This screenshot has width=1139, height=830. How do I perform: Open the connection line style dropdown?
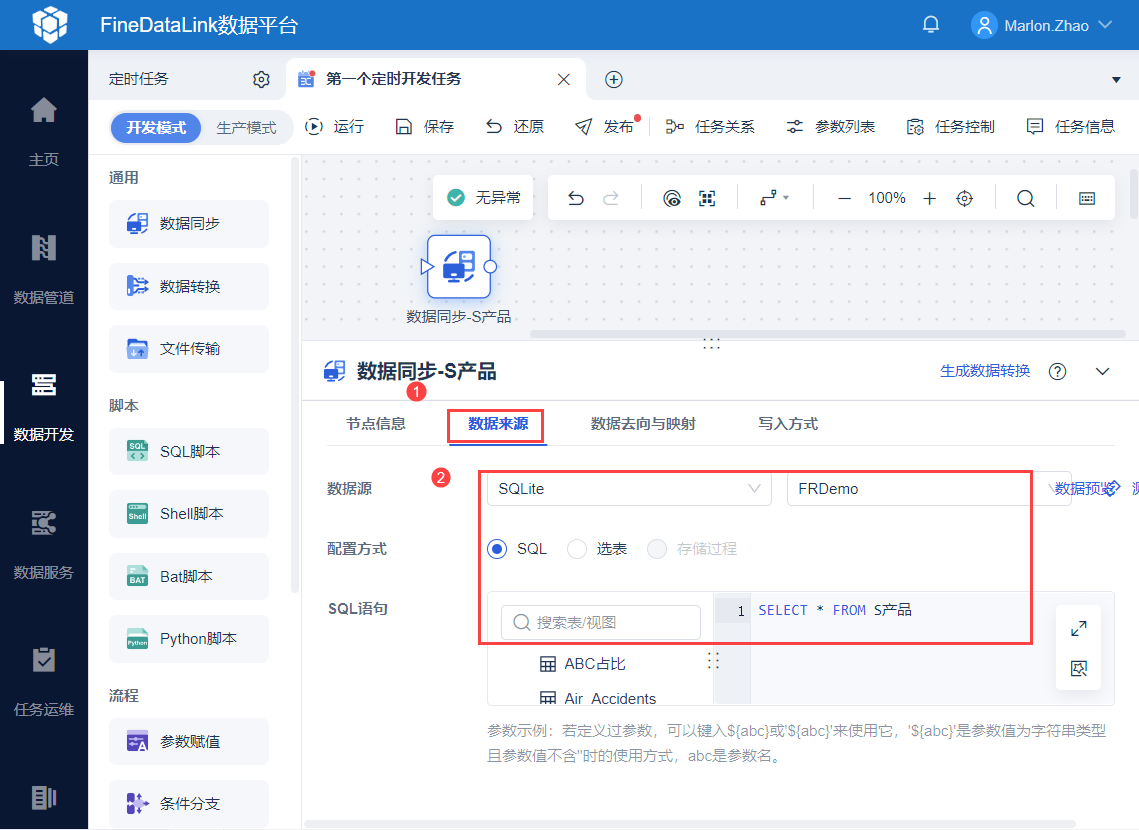click(x=774, y=198)
